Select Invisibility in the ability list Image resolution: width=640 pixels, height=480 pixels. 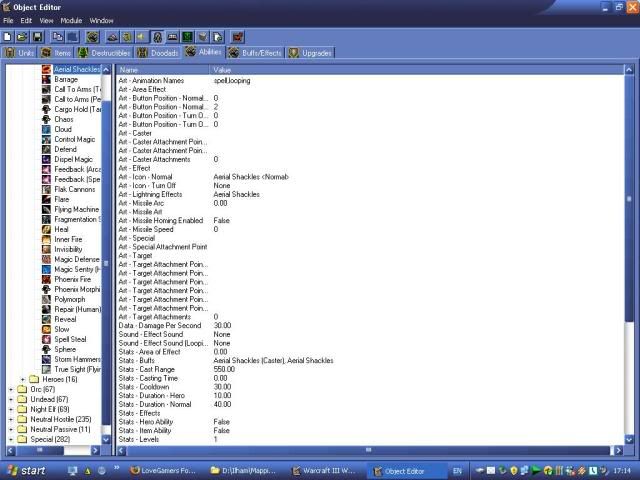tap(68, 249)
